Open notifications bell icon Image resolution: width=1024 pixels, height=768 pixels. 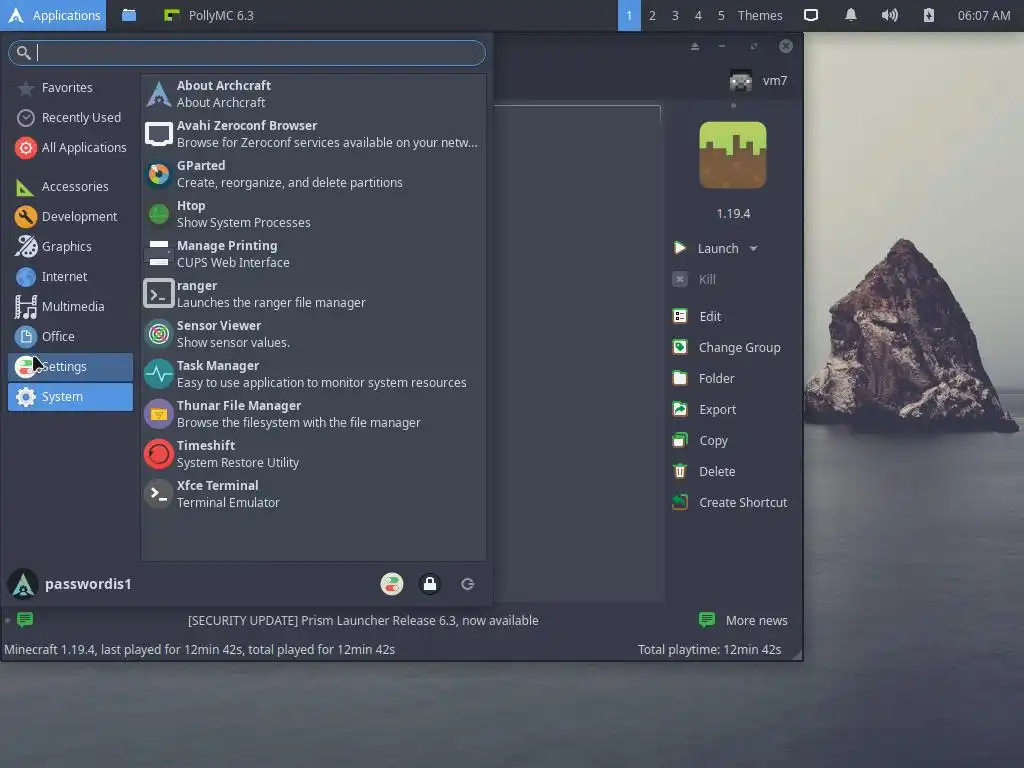point(851,15)
